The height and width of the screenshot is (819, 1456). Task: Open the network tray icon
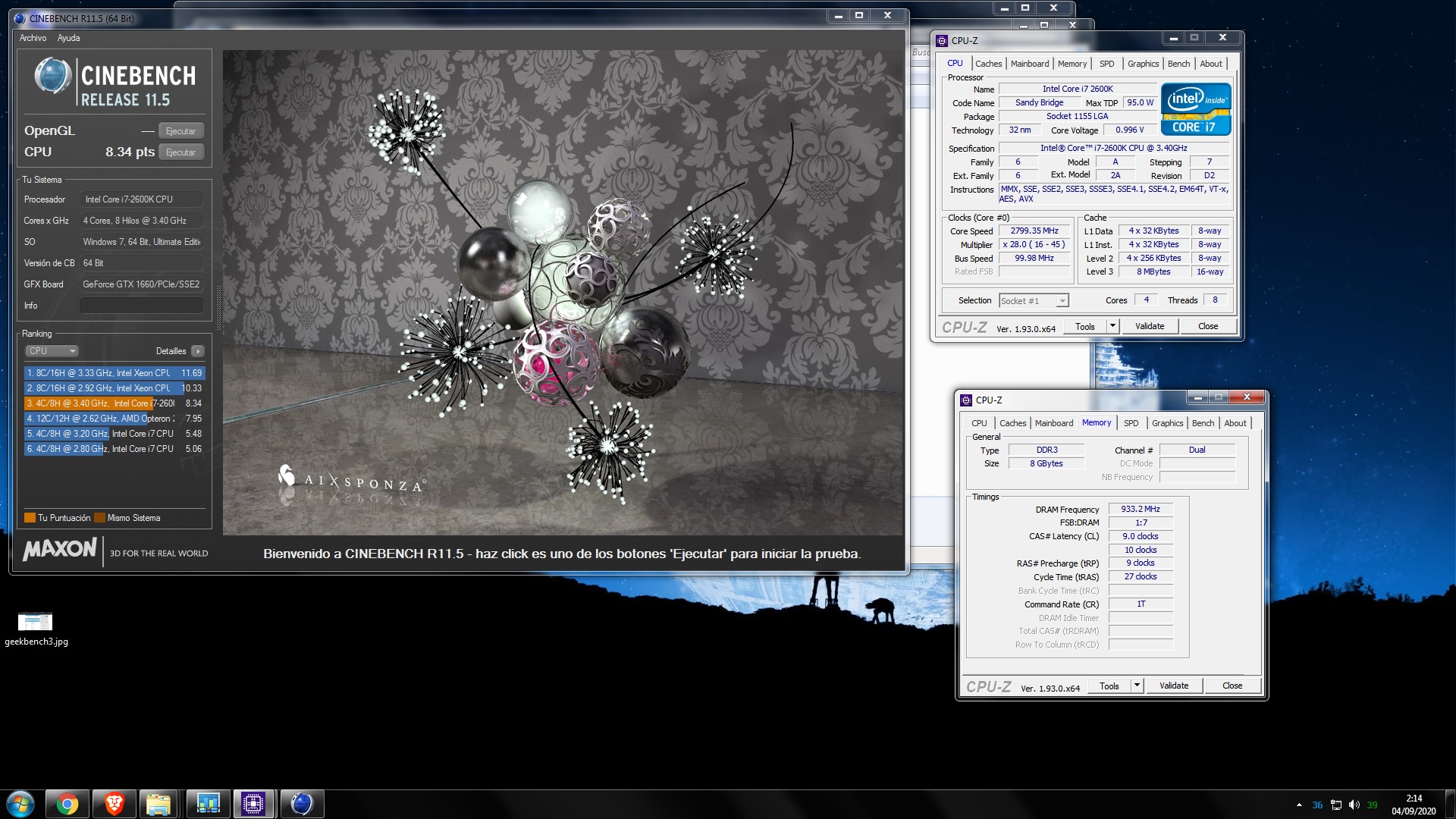pyautogui.click(x=1336, y=805)
